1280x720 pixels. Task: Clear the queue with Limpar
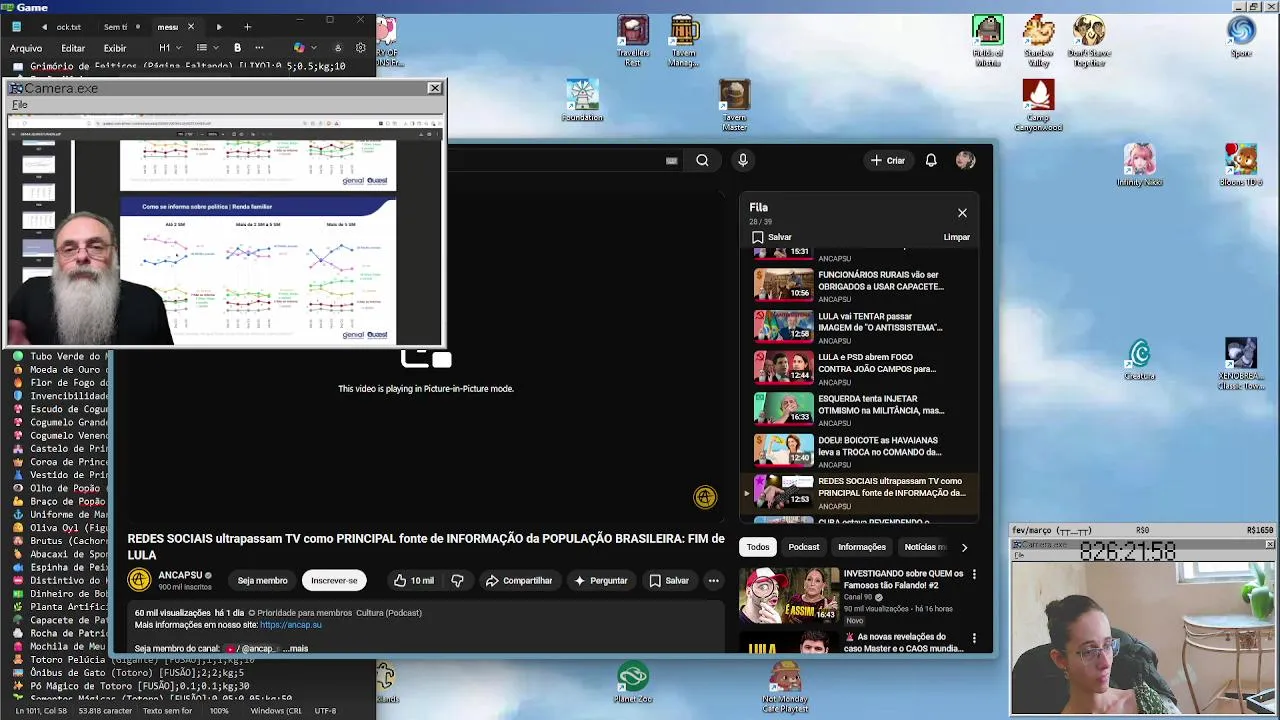956,237
